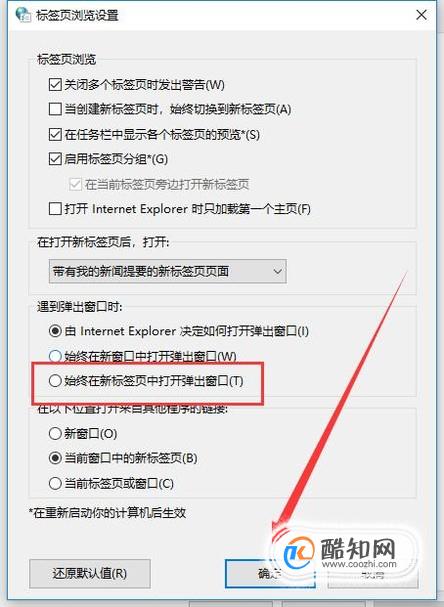Click the dropdown arrow of new tab page combo
Screen dimensions: 444x607
[x=277, y=271]
